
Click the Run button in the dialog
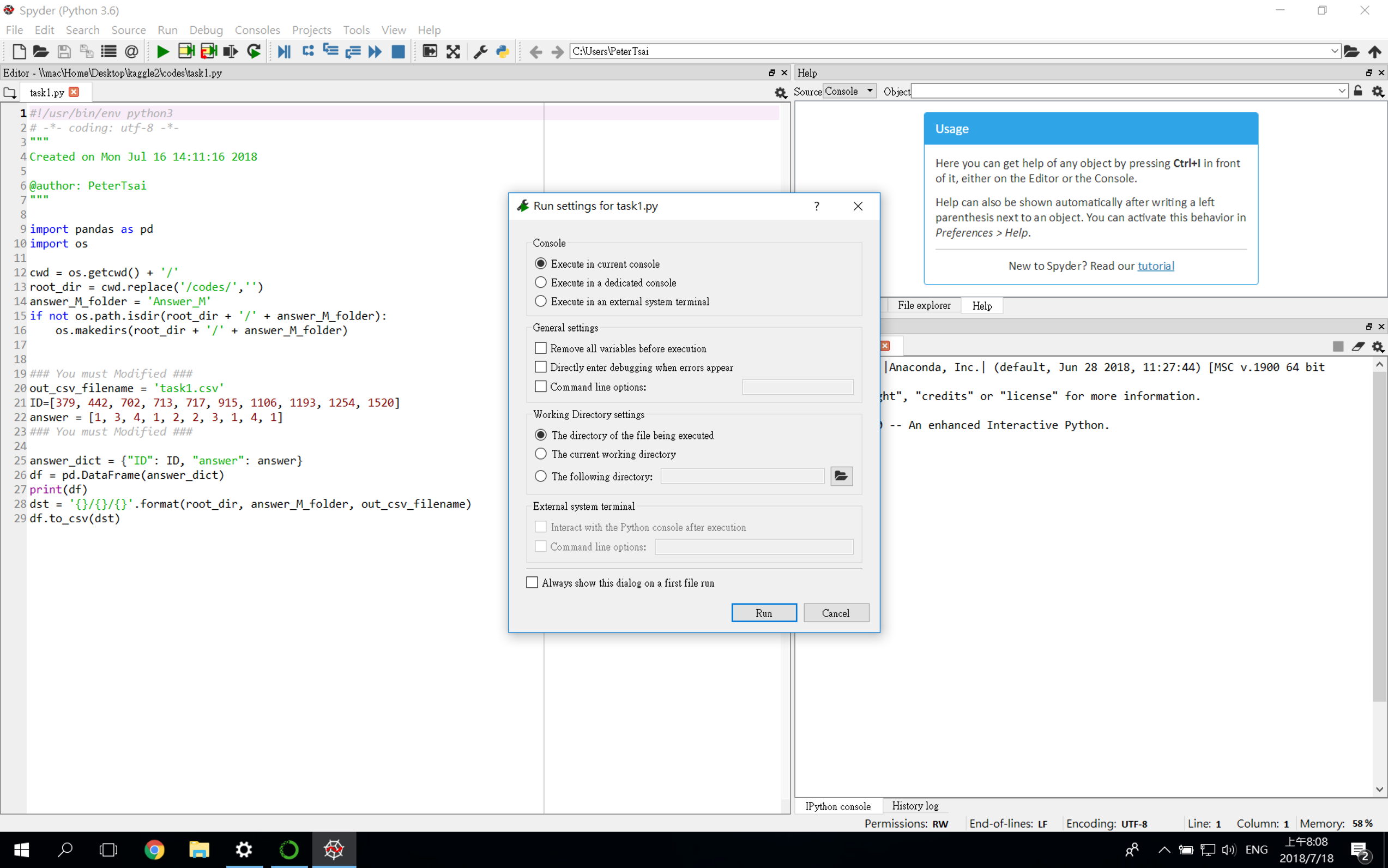tap(763, 612)
